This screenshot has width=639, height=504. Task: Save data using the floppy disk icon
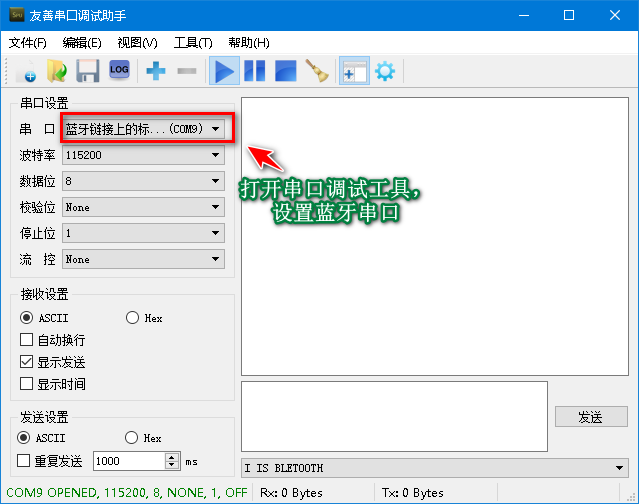point(88,71)
